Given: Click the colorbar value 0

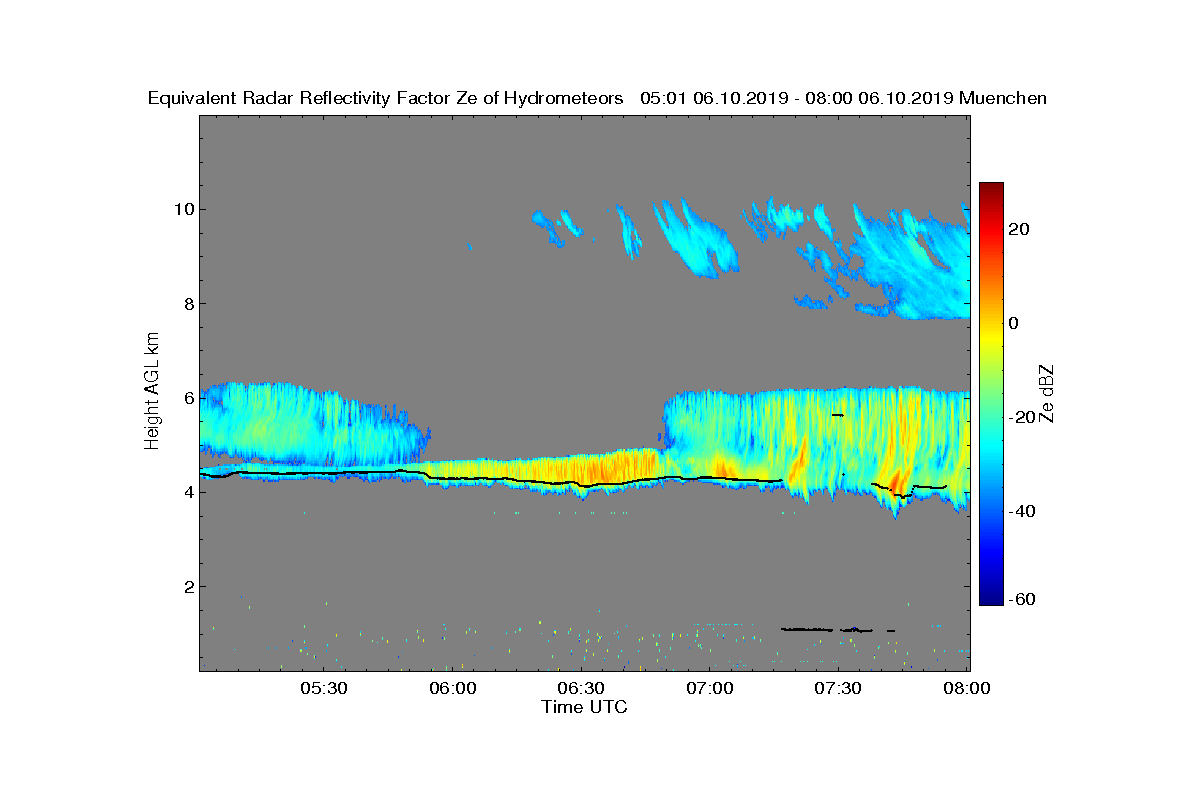Looking at the screenshot, I should tap(1014, 323).
